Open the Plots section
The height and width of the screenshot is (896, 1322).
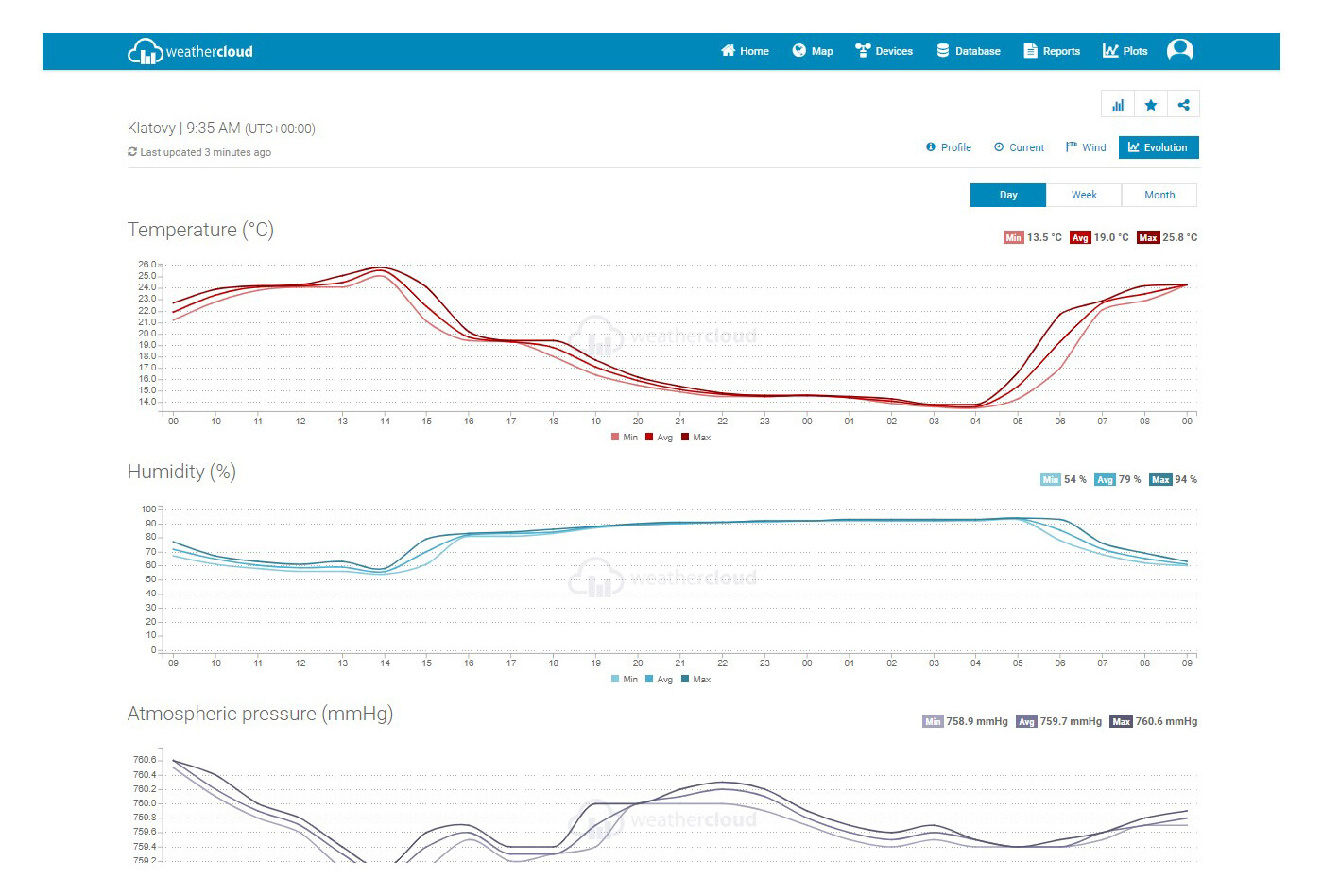1125,51
